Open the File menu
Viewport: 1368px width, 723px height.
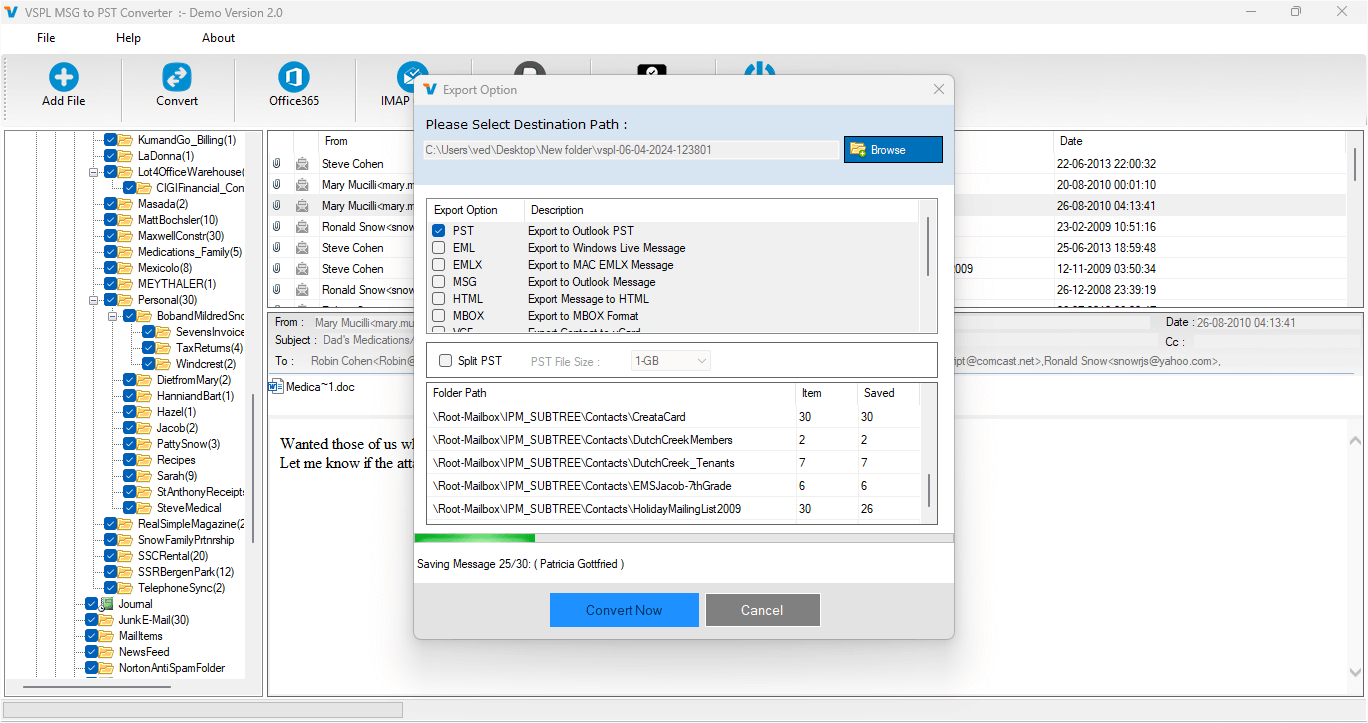tap(46, 38)
